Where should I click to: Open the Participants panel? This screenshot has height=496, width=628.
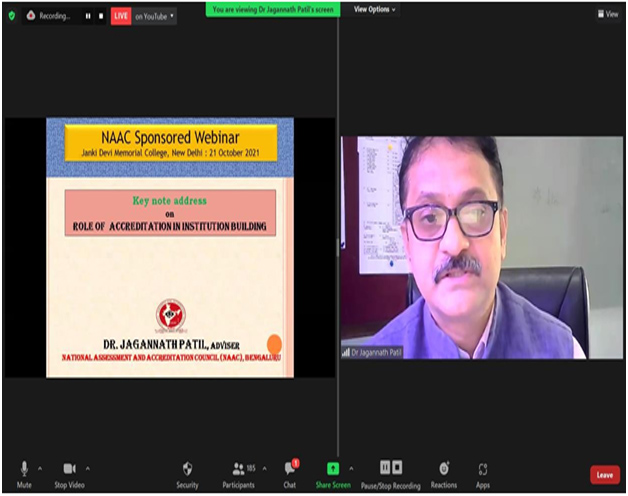(x=239, y=475)
